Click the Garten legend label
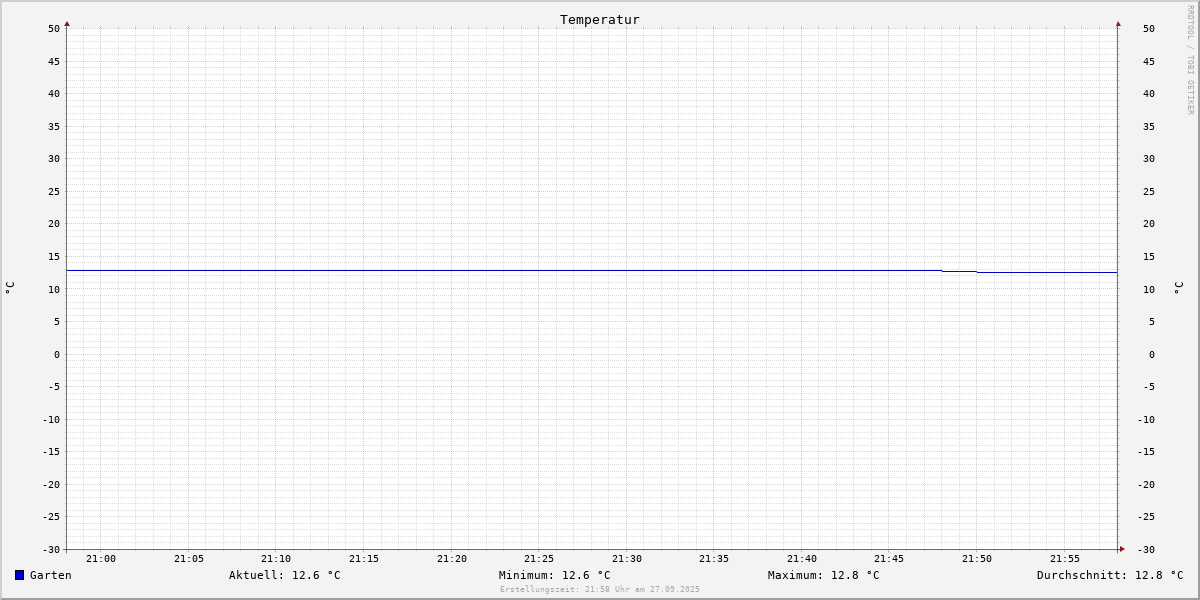Viewport: 1200px width, 600px height. [x=51, y=575]
